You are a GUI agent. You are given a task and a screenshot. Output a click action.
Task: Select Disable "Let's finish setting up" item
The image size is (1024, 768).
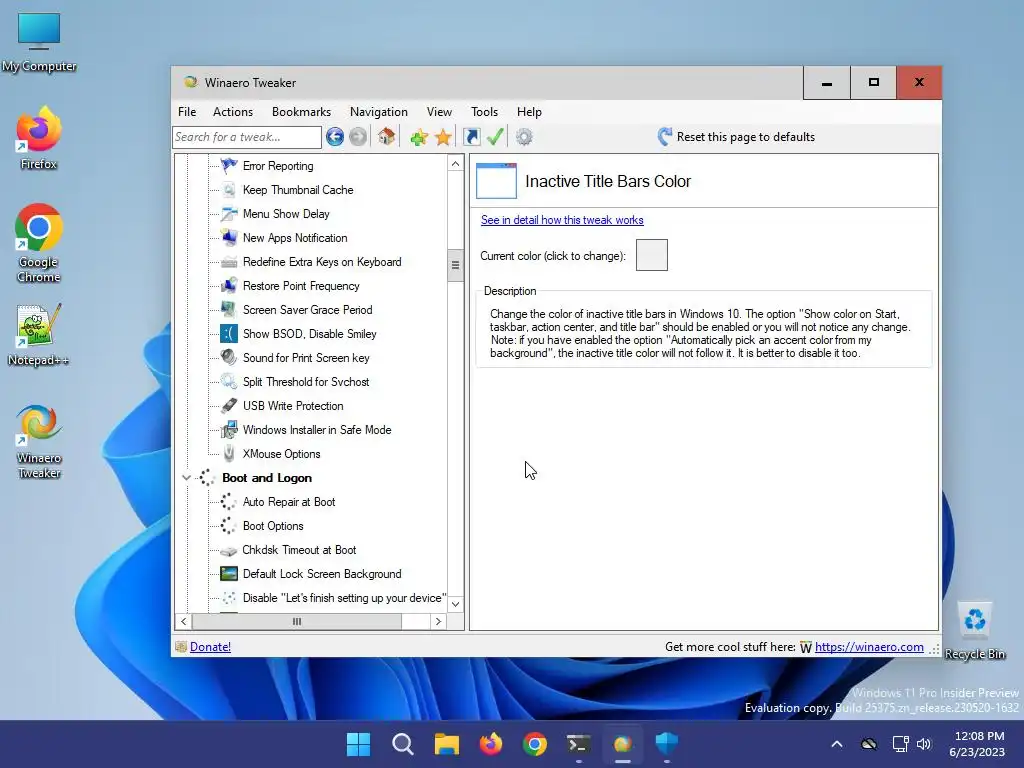point(344,598)
